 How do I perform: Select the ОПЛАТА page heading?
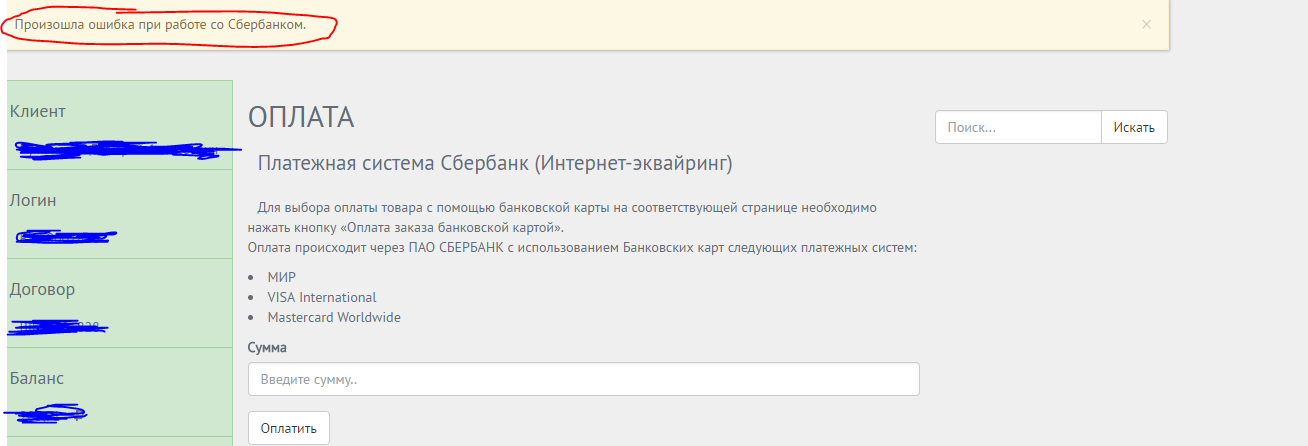coord(301,117)
